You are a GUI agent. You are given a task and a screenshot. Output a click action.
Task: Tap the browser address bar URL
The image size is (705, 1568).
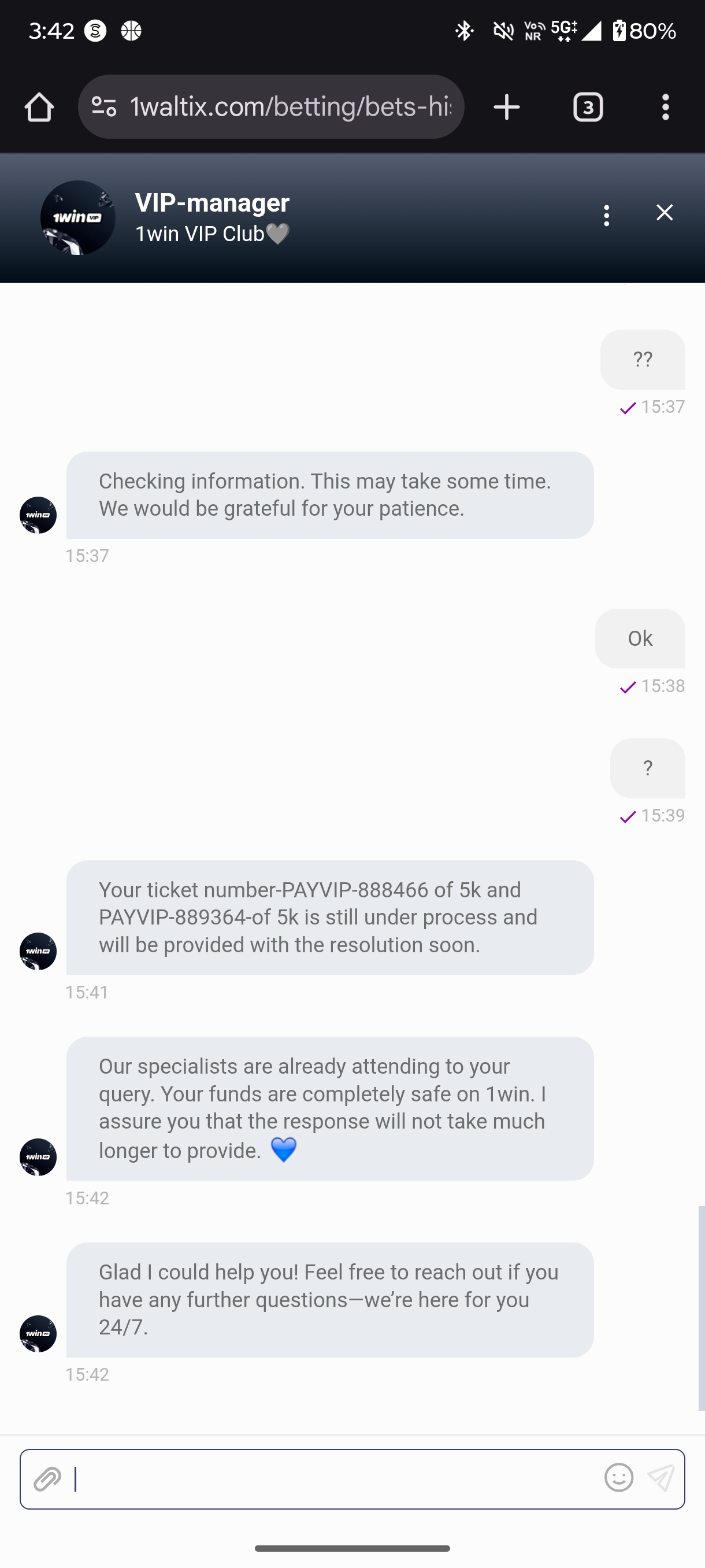pyautogui.click(x=291, y=107)
